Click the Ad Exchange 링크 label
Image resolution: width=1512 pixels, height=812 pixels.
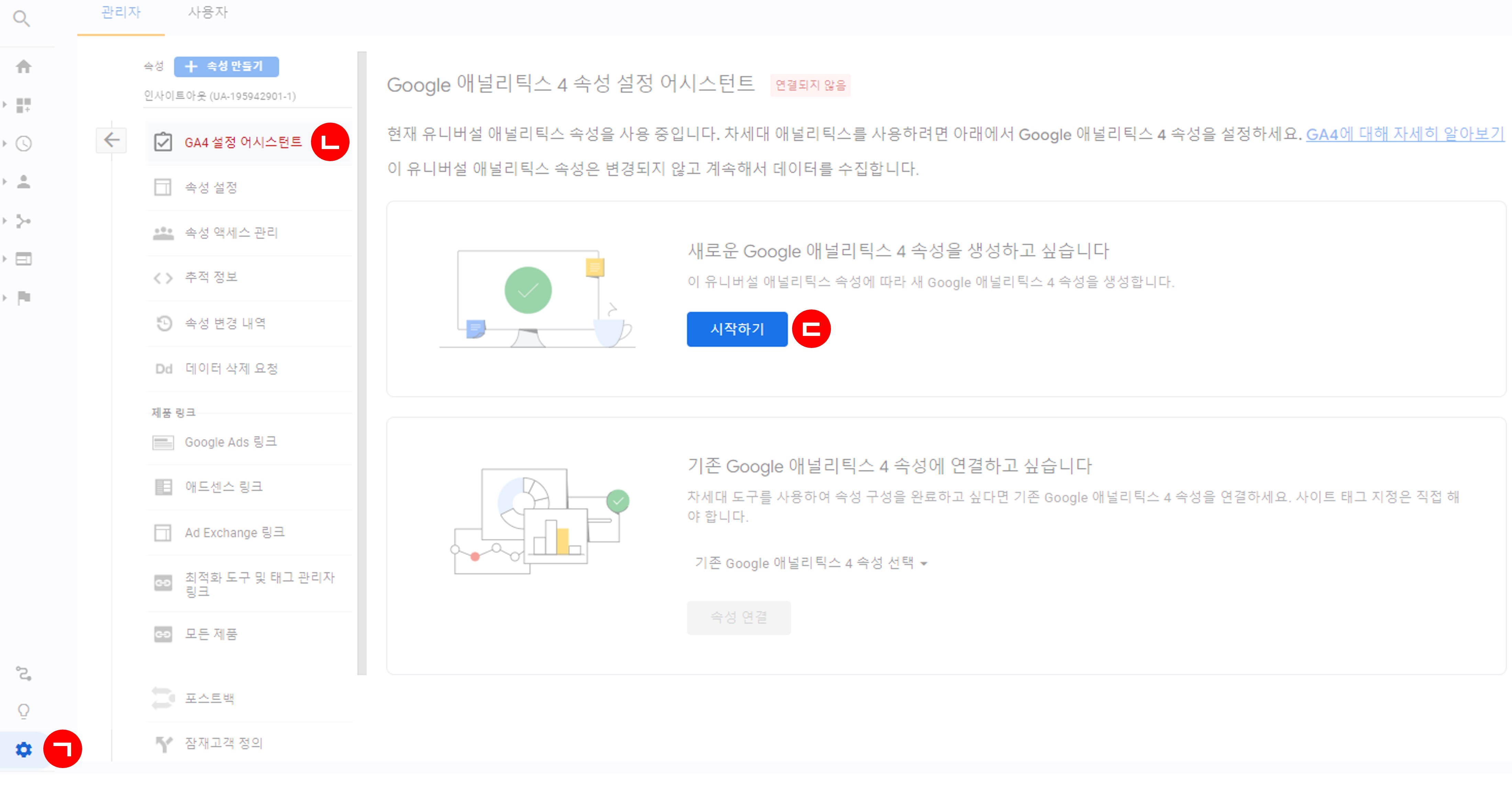tap(235, 533)
